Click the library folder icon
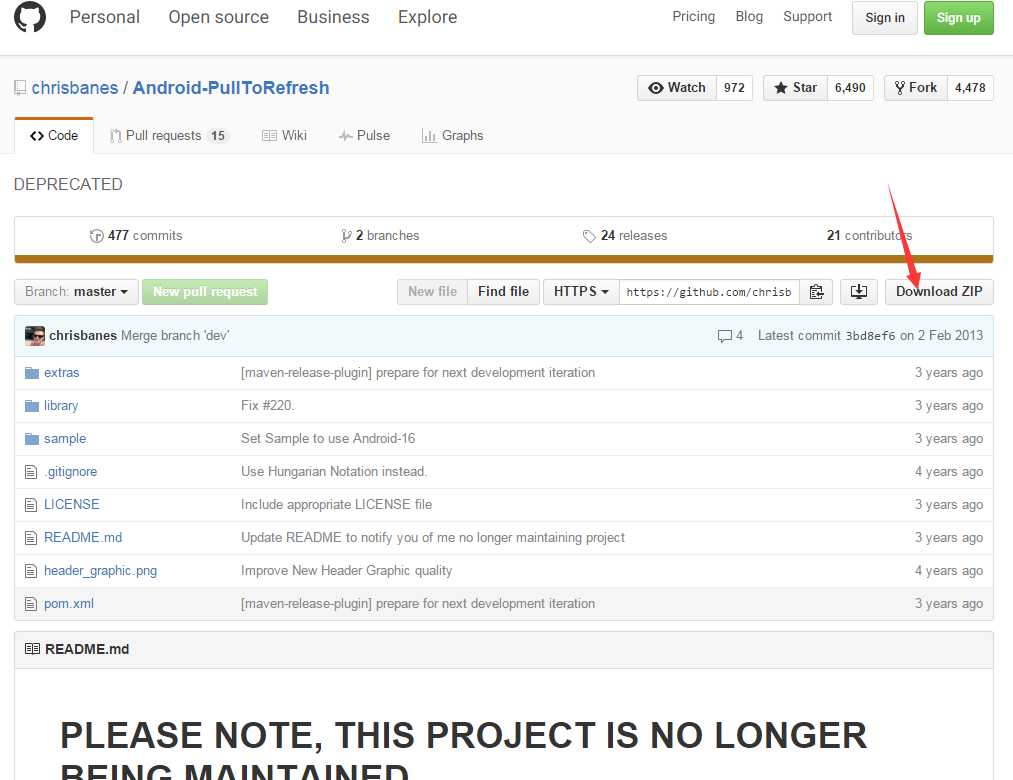The image size is (1013, 780). (32, 406)
